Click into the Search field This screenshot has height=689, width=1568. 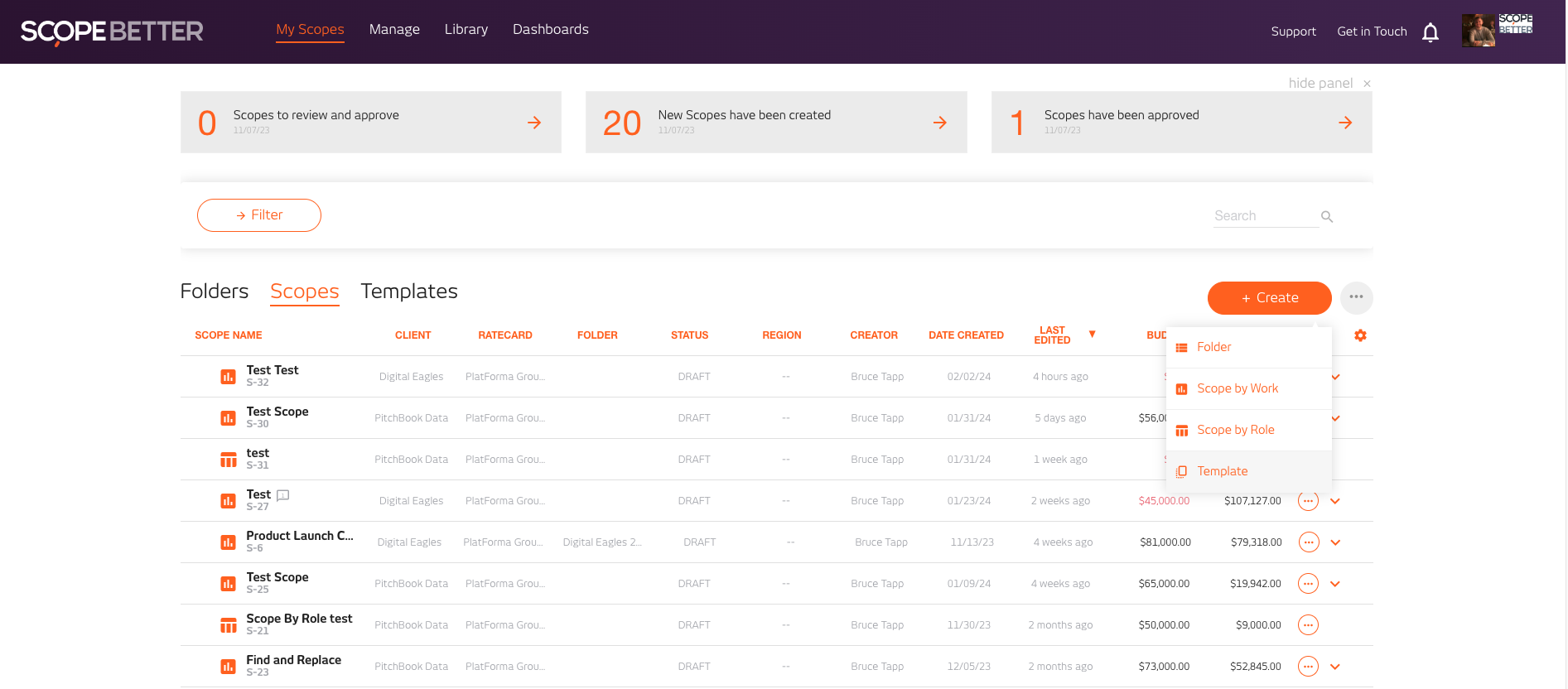[1263, 216]
